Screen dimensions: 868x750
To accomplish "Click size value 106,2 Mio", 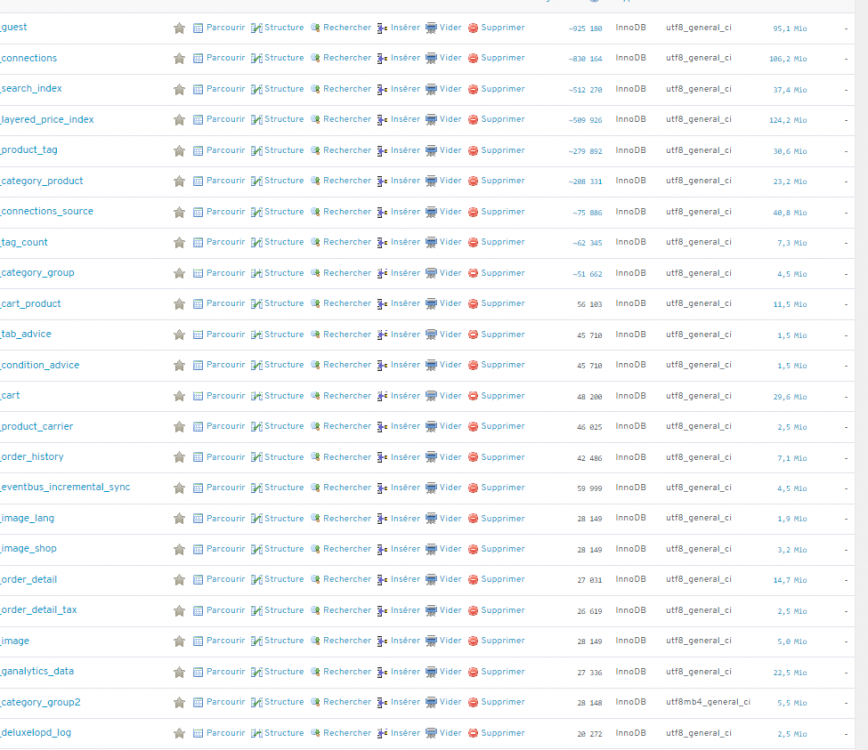I will click(x=788, y=59).
